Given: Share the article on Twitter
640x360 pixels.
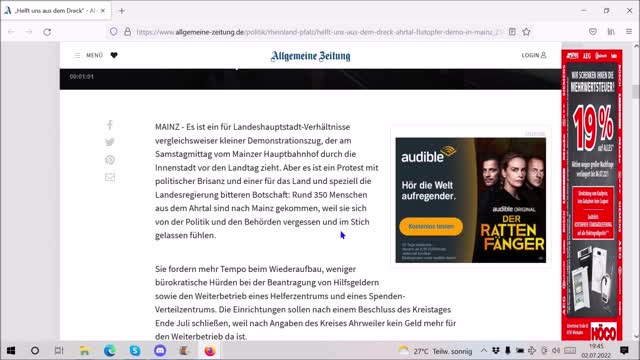Looking at the screenshot, I should (110, 142).
